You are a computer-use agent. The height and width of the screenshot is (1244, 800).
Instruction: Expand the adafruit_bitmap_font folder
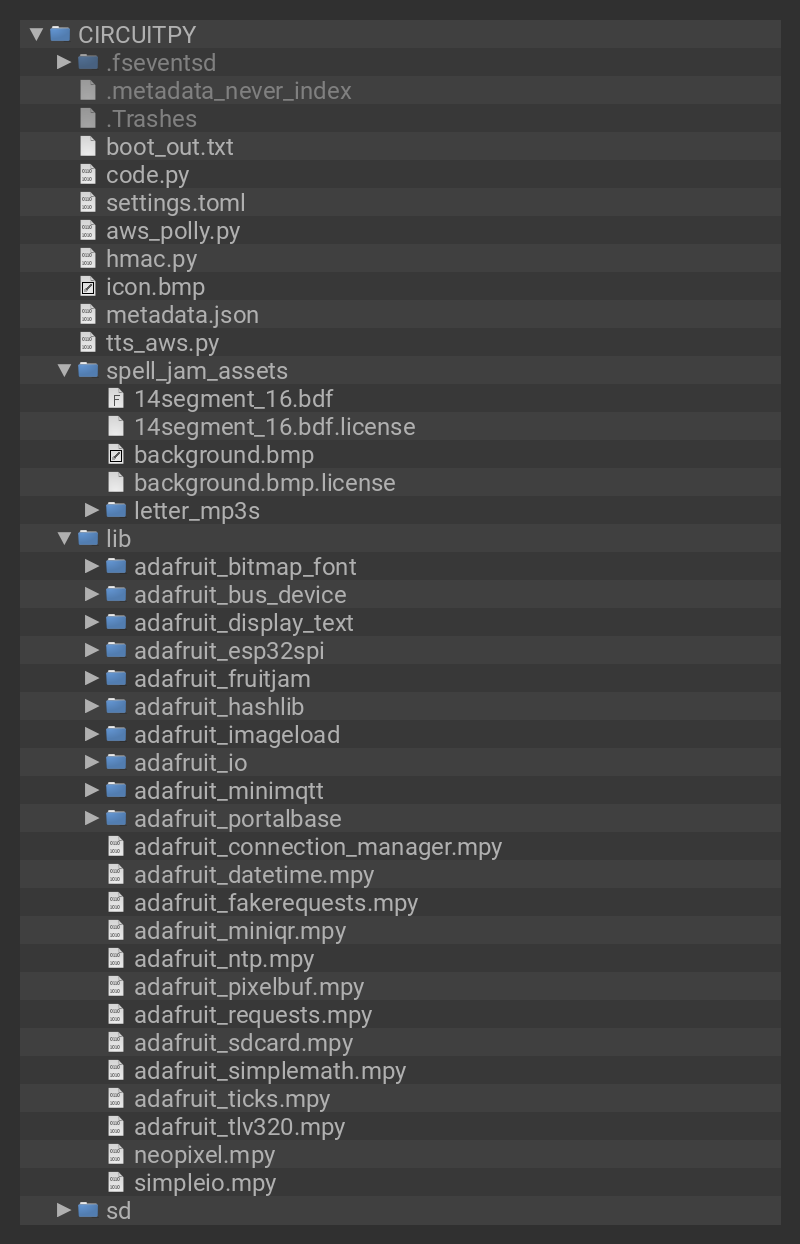[92, 567]
